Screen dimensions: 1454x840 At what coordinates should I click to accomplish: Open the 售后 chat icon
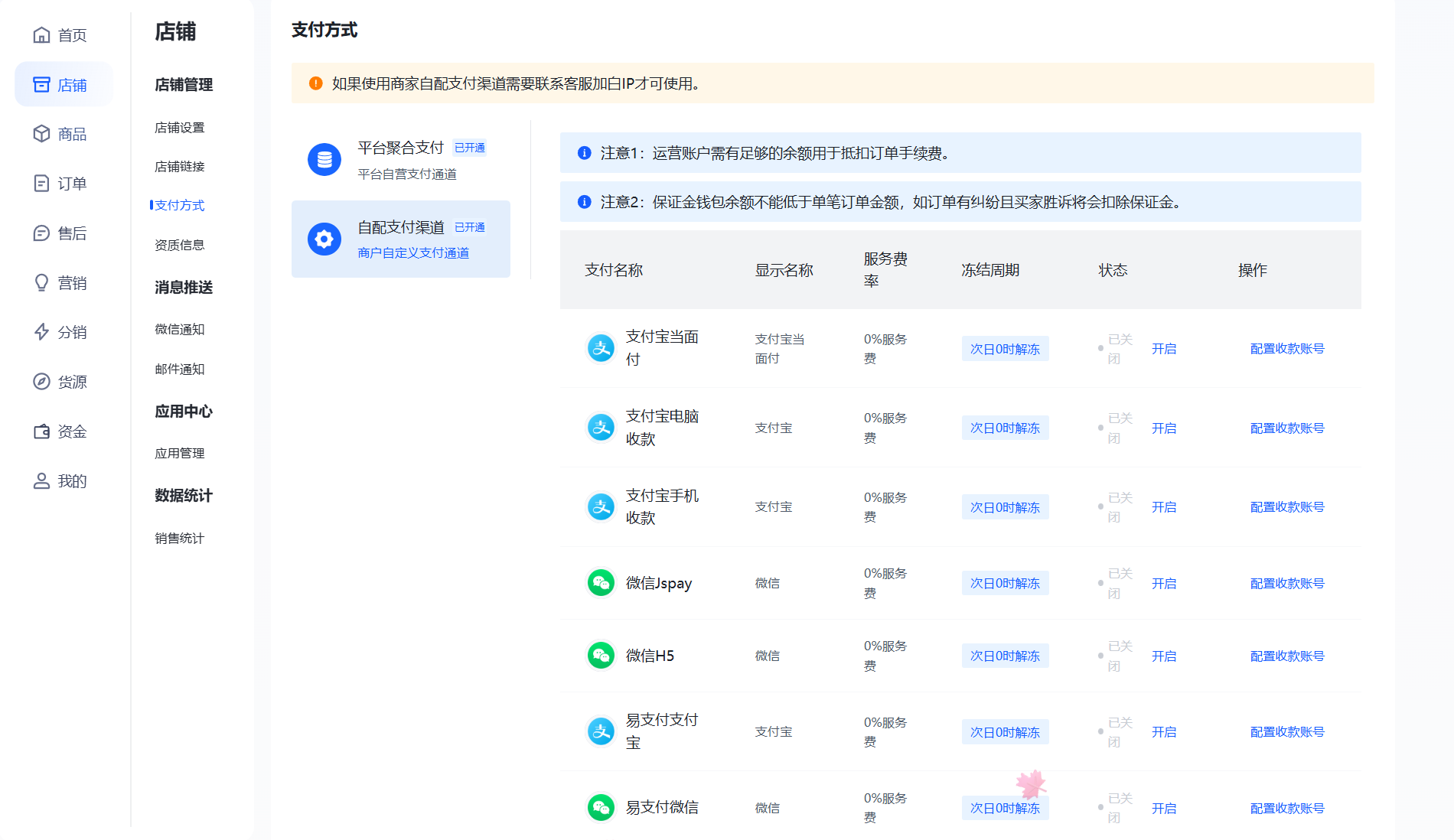click(41, 233)
